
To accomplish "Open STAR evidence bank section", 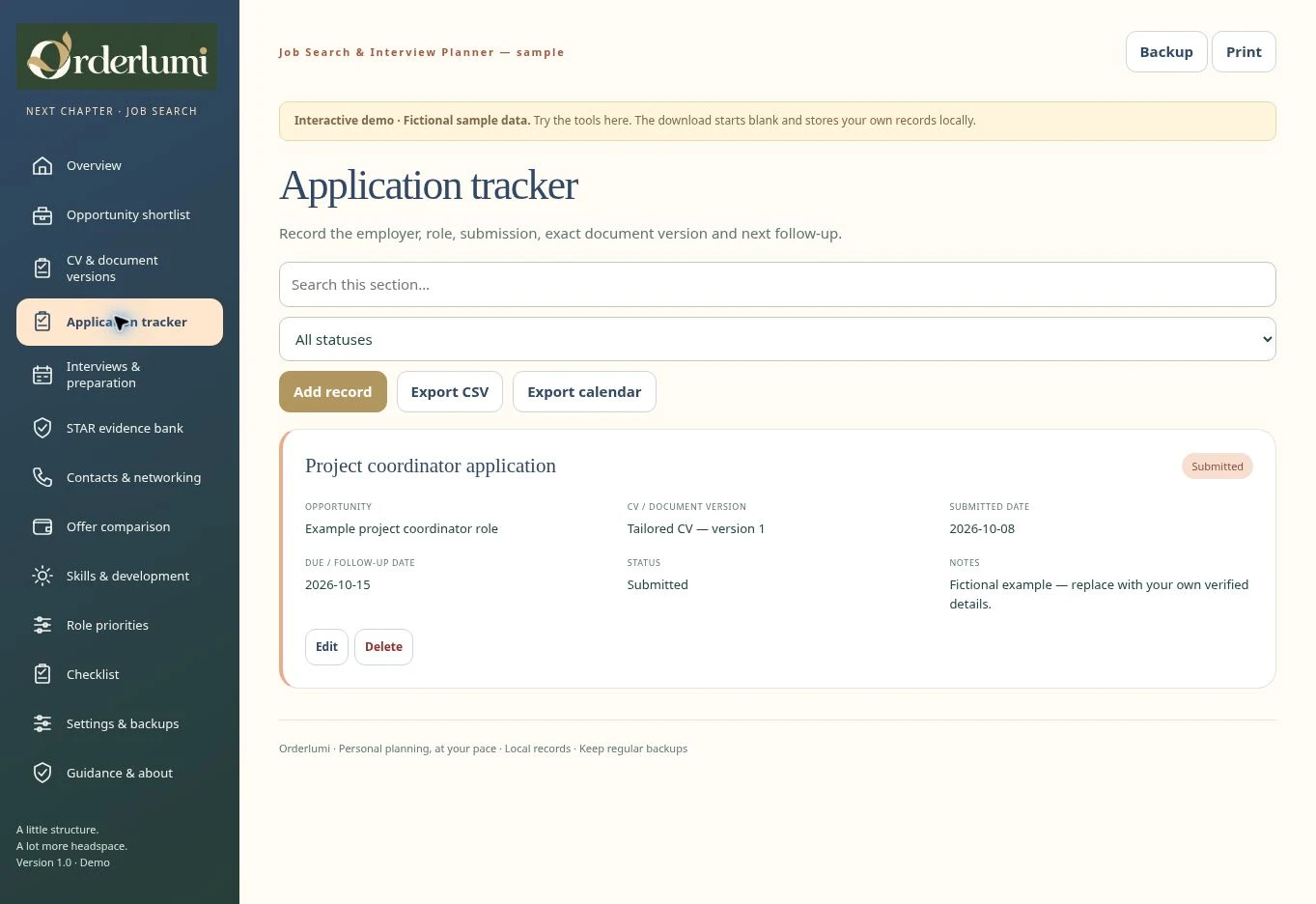I will [x=120, y=428].
